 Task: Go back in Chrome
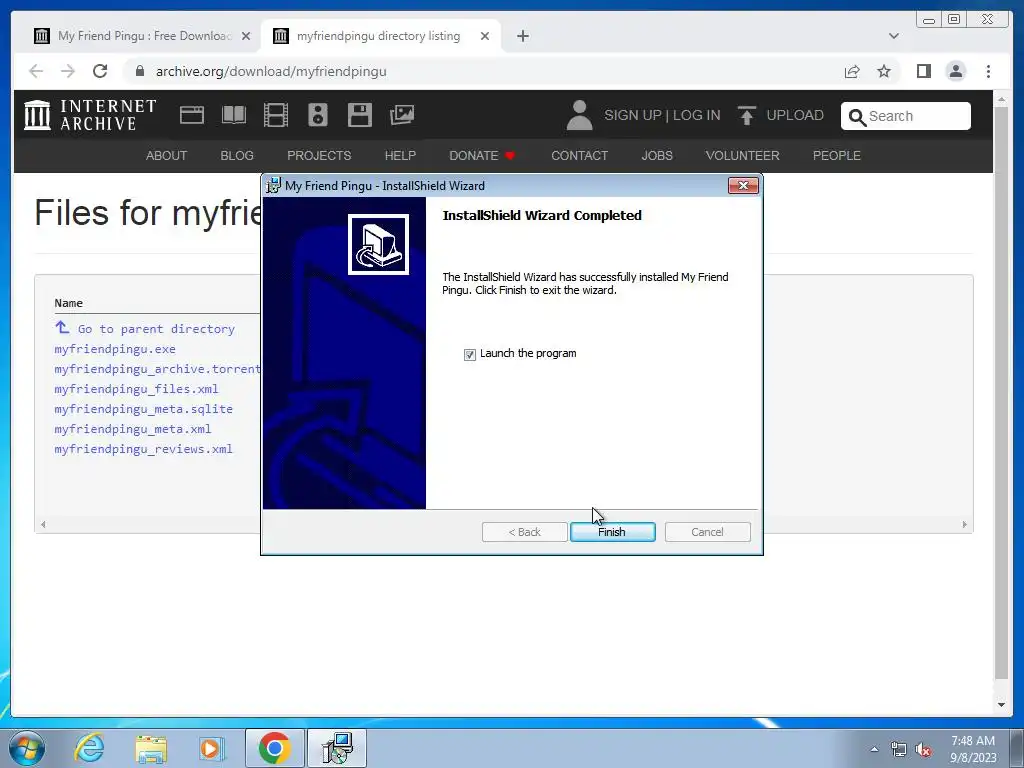point(36,71)
